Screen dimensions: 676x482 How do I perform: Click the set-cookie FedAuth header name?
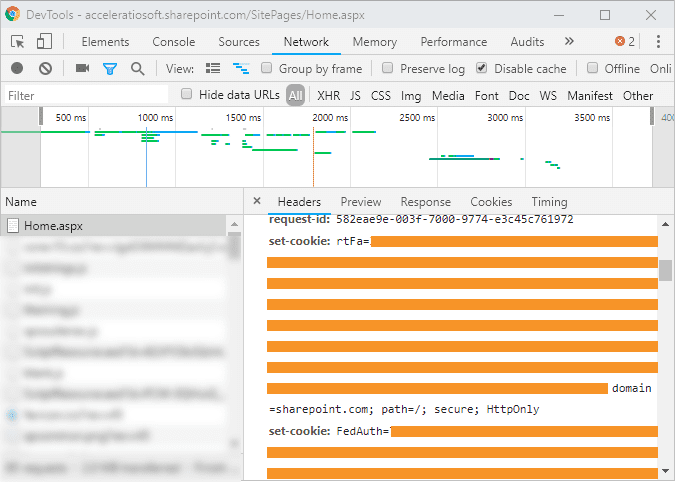299,431
